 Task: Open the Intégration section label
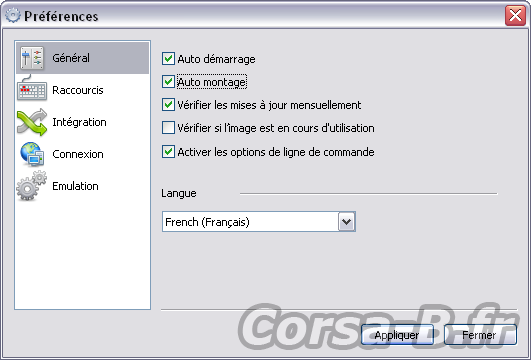coord(79,122)
